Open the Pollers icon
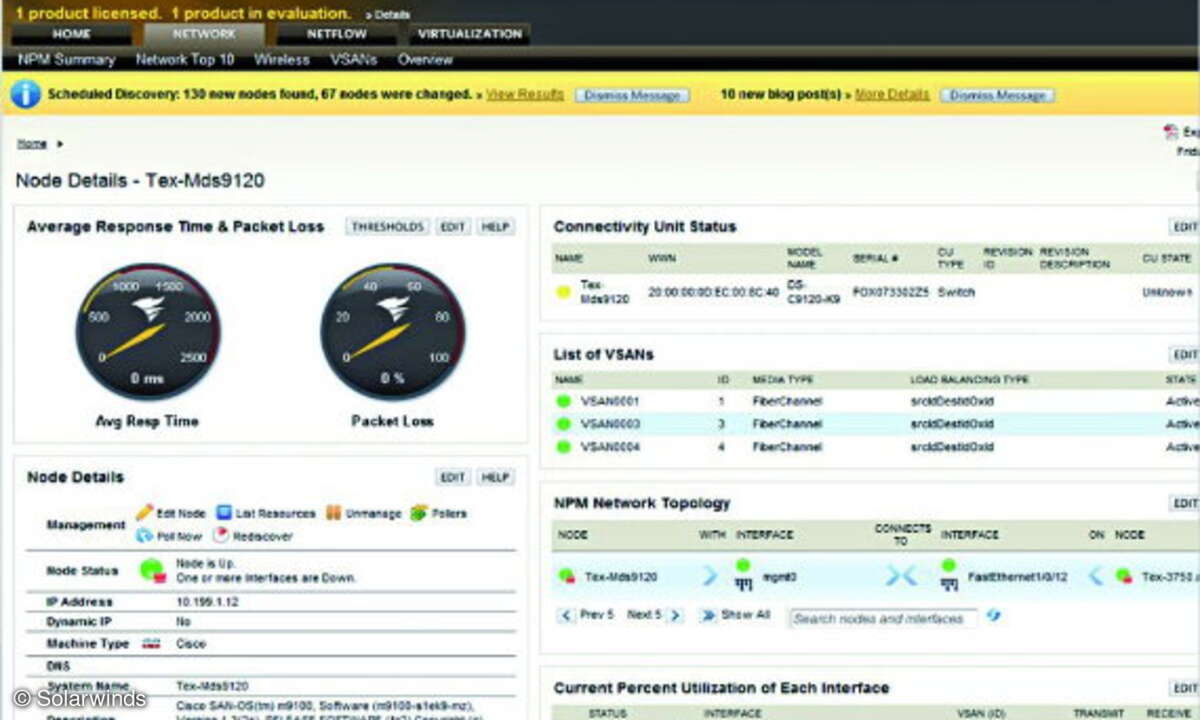Screen dimensions: 1200x720 [418, 512]
